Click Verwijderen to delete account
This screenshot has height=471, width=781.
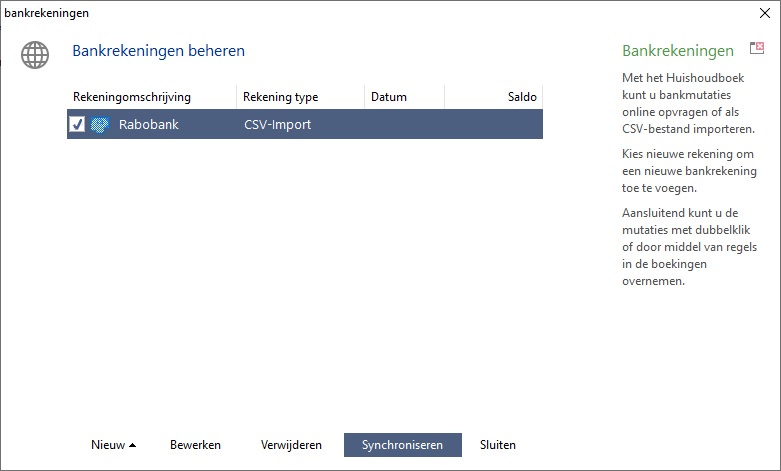coord(291,445)
